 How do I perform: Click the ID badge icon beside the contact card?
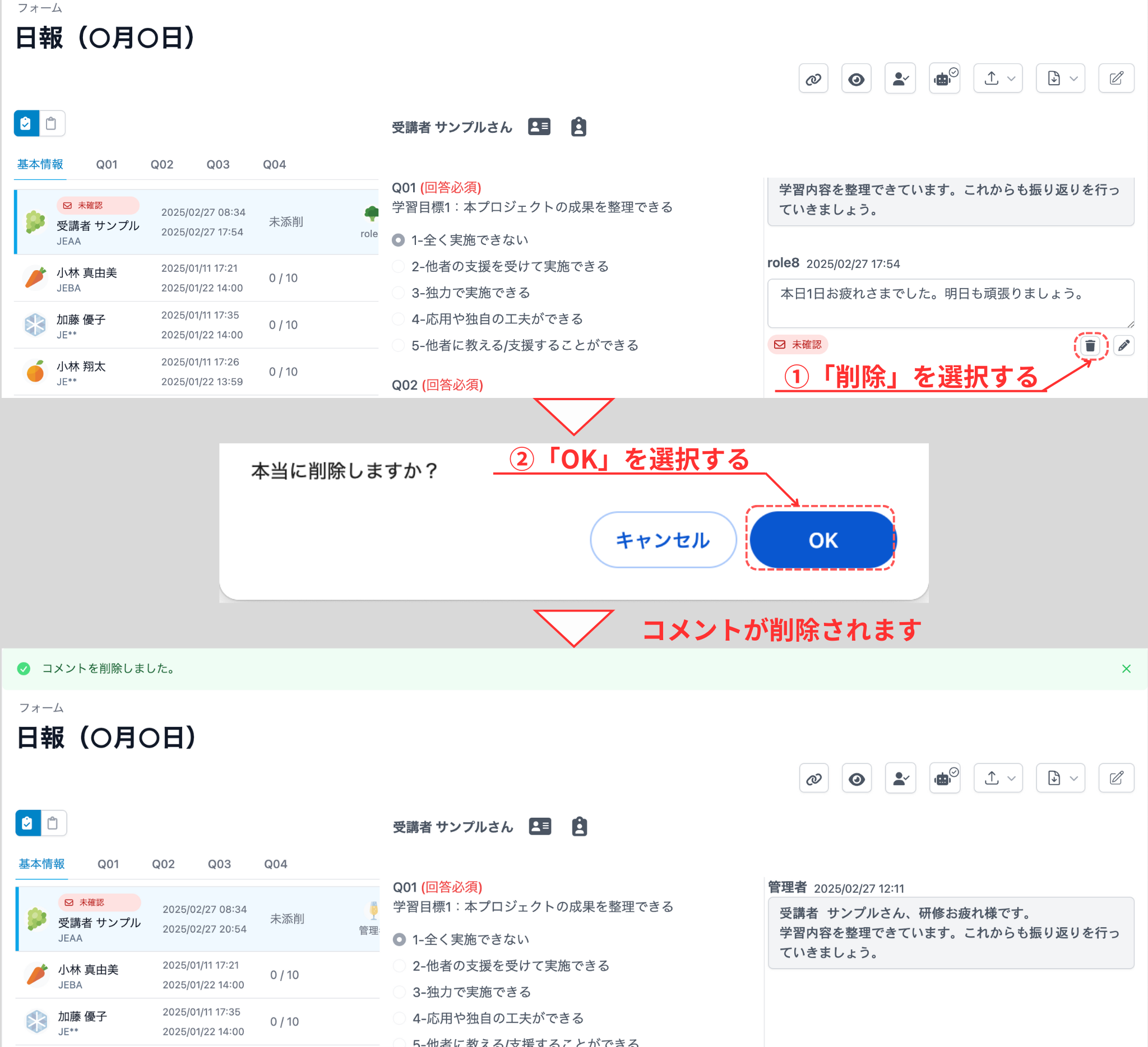tap(578, 127)
